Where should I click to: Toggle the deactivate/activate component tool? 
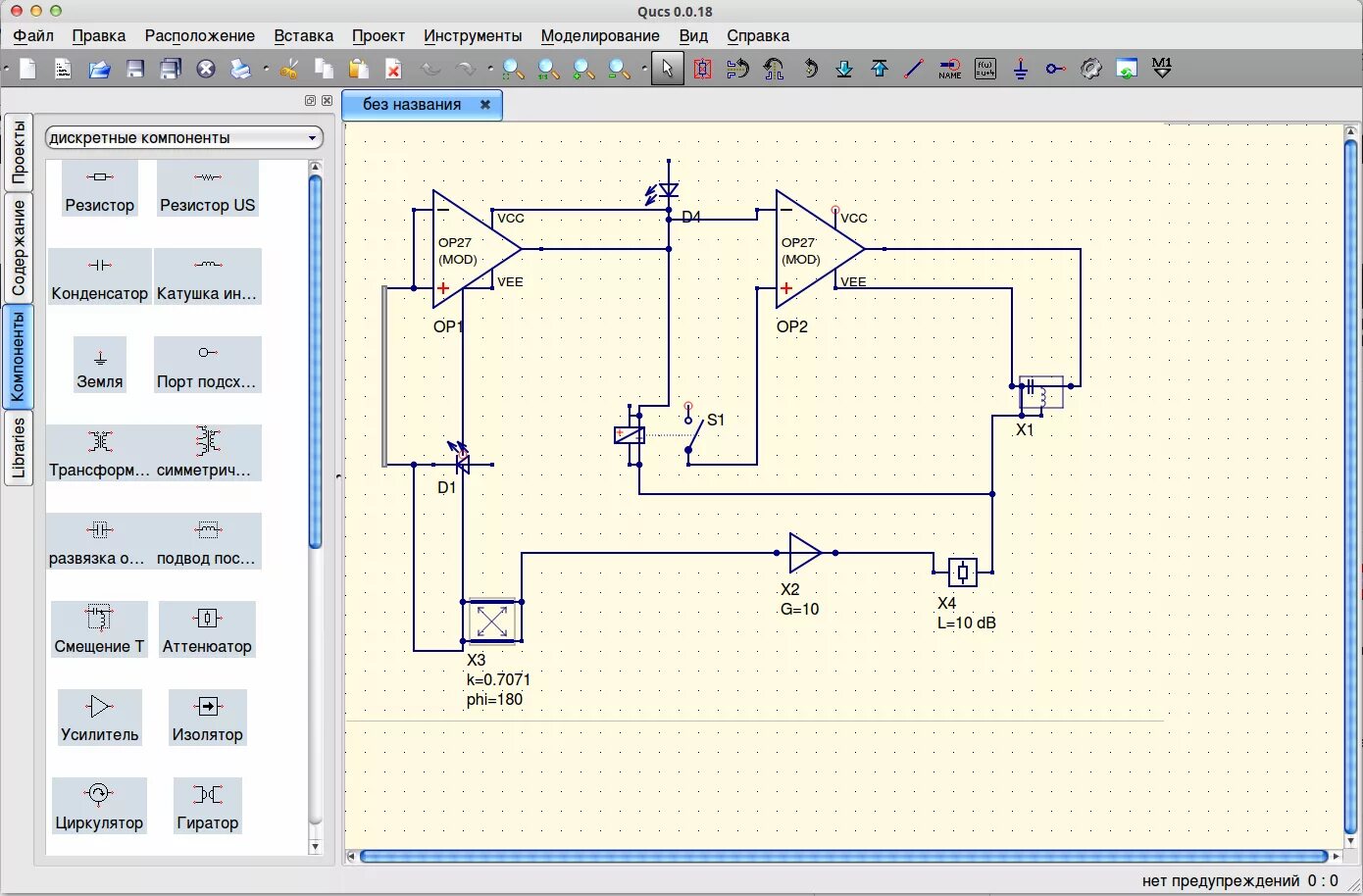click(702, 69)
